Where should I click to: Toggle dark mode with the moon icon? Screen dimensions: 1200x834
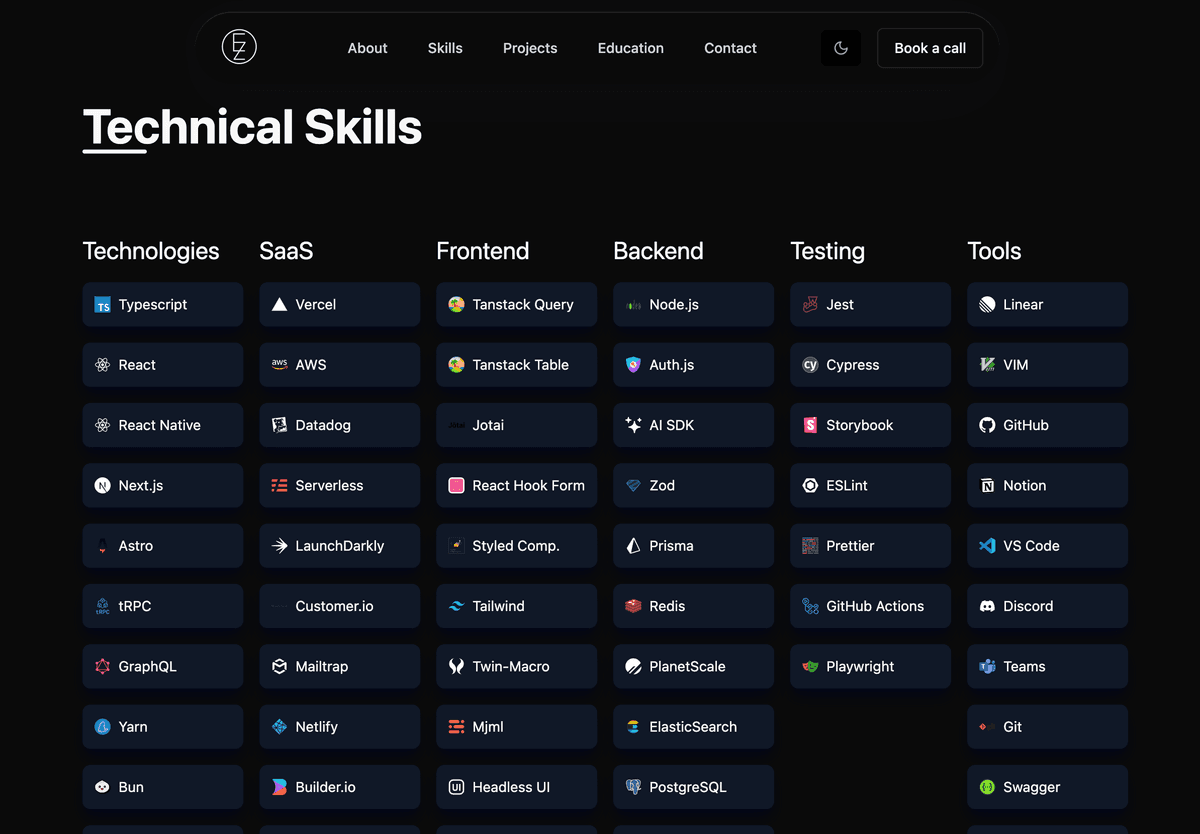[x=841, y=48]
